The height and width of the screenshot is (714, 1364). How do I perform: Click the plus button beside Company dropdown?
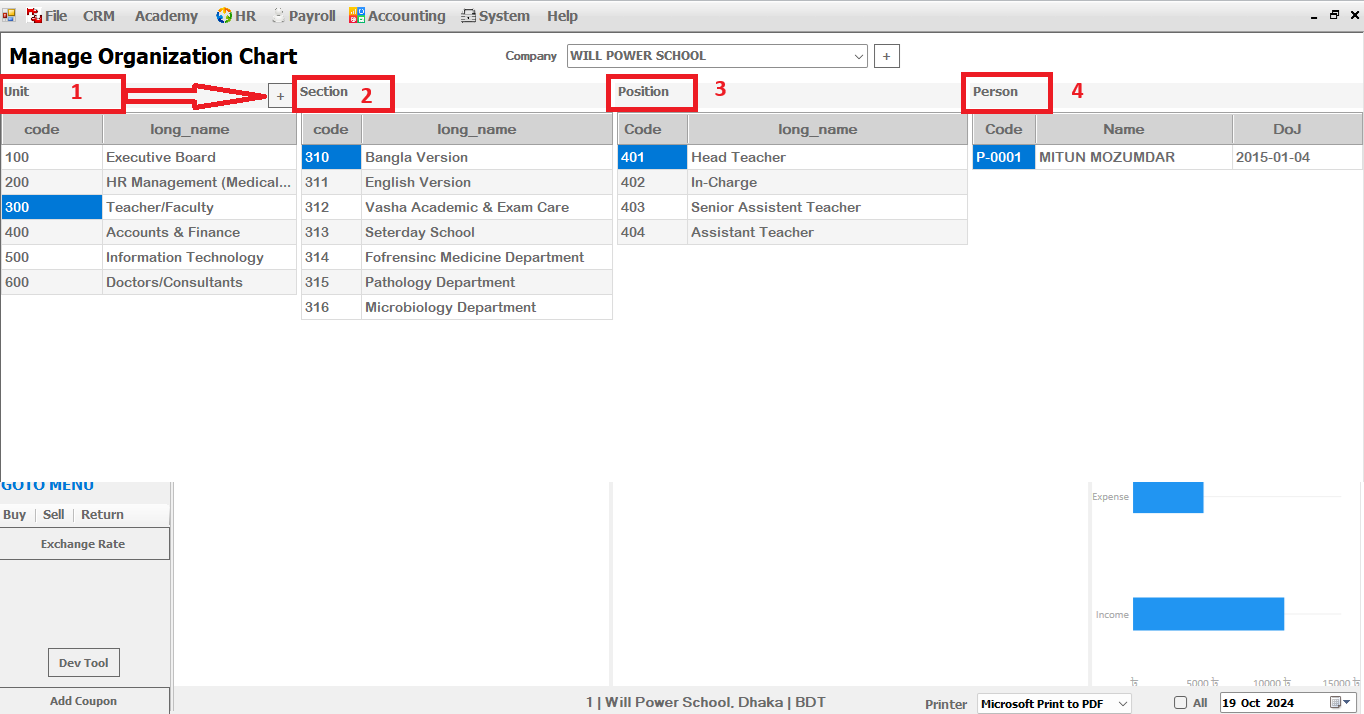pos(887,57)
